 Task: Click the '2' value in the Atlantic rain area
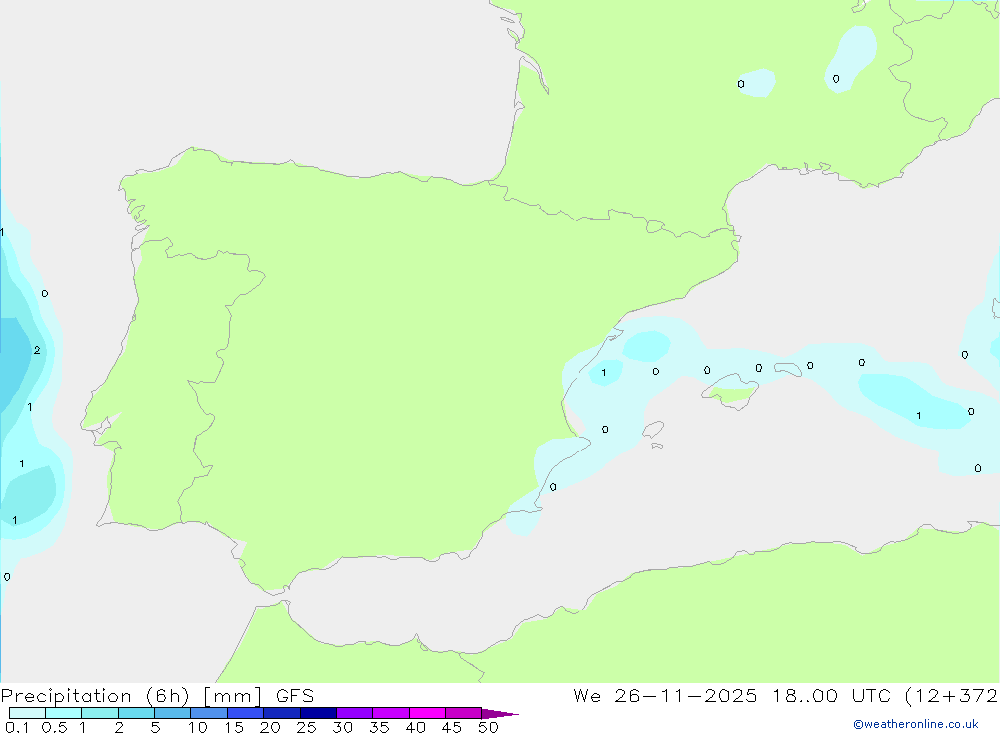tap(37, 350)
